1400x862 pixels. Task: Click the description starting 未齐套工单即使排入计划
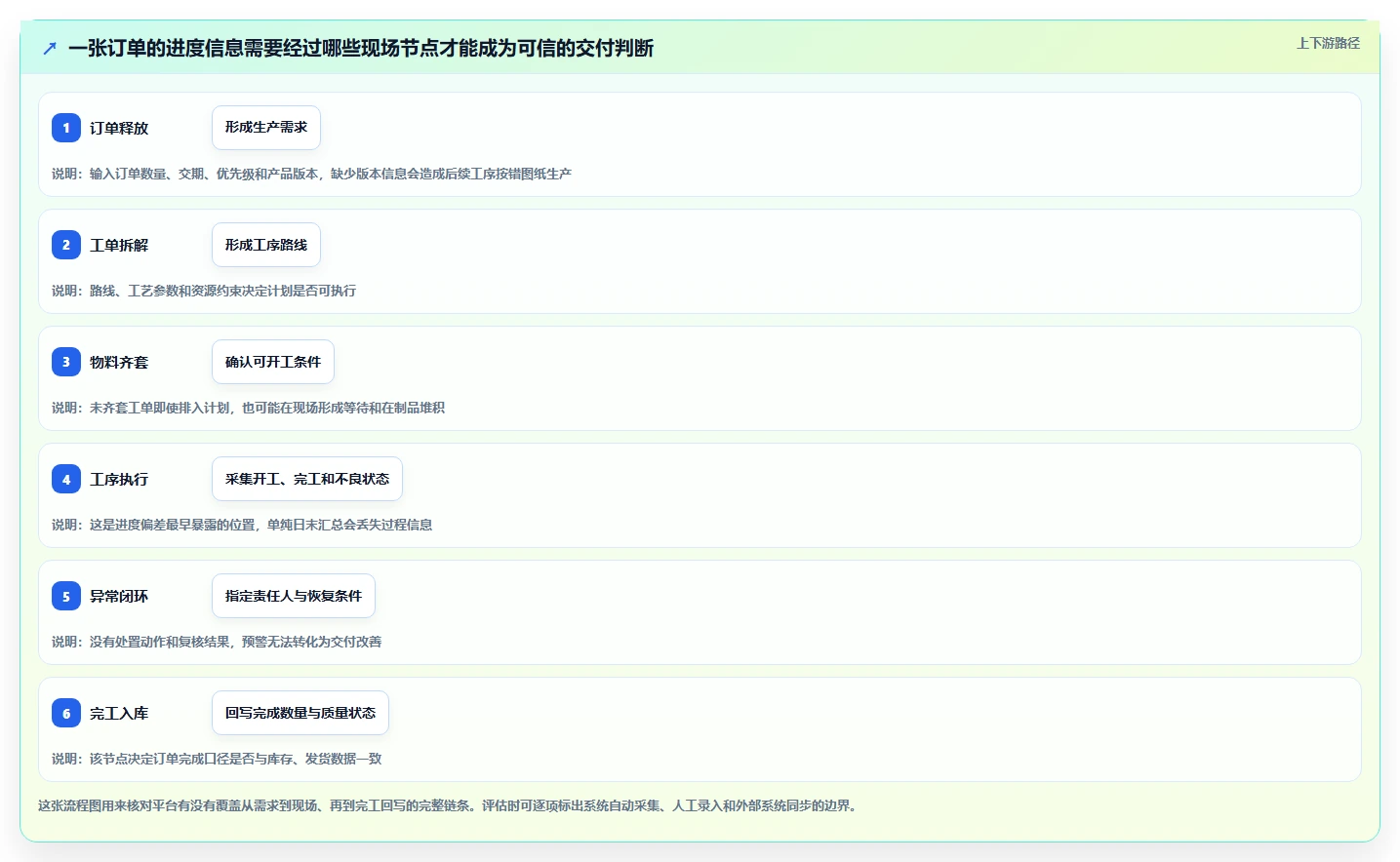coord(248,408)
